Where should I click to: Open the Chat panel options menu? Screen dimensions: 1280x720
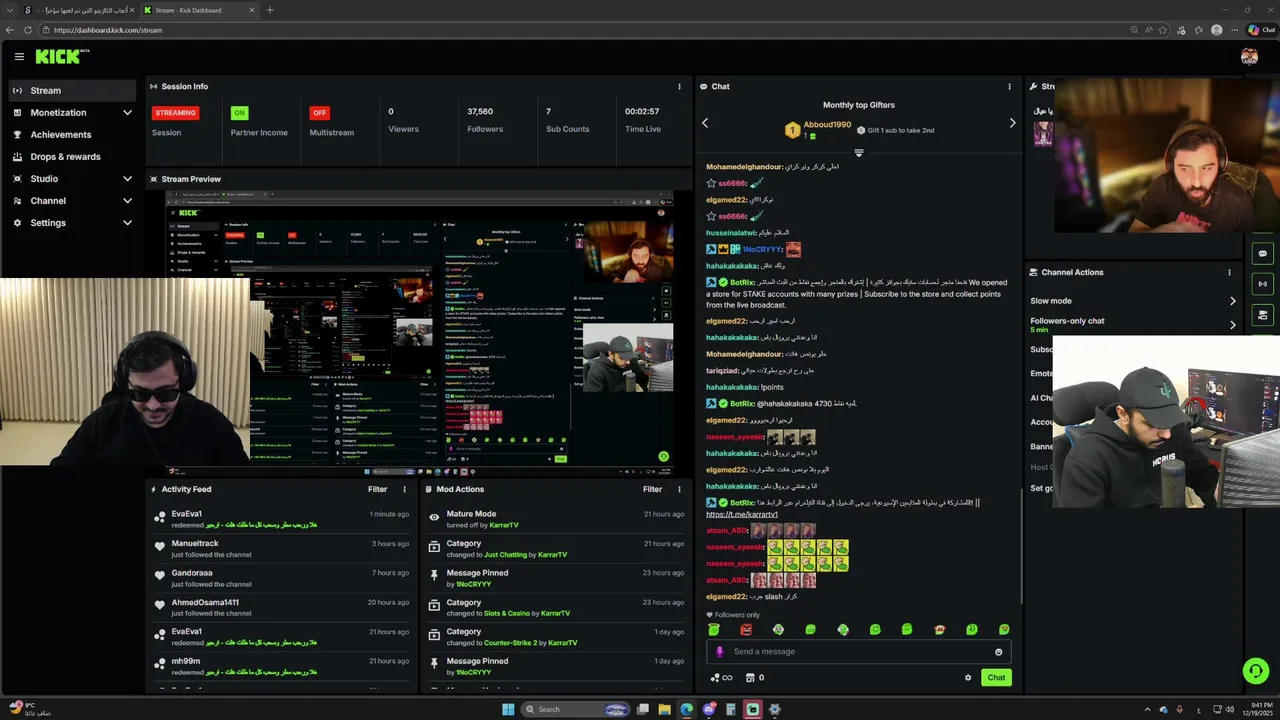tap(1009, 87)
